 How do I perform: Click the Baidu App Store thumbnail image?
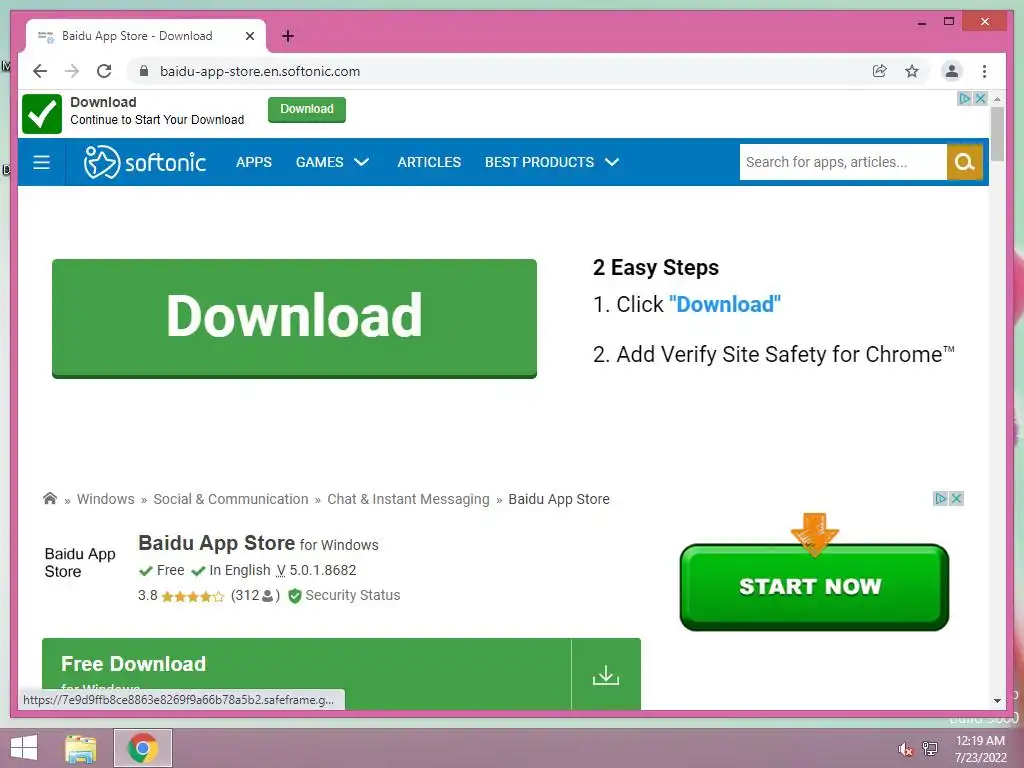click(80, 562)
